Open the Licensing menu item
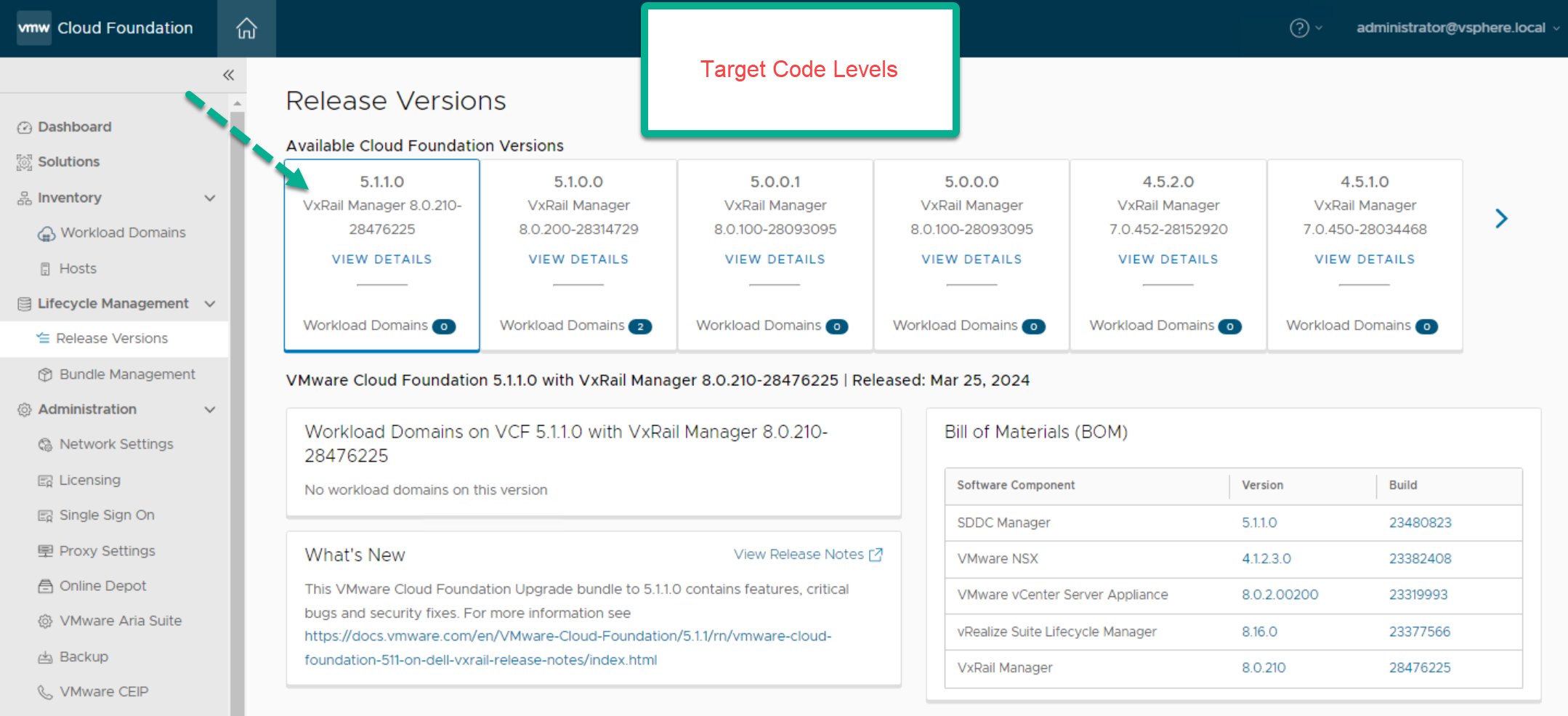Screen dimensions: 1568x716 click(89, 480)
